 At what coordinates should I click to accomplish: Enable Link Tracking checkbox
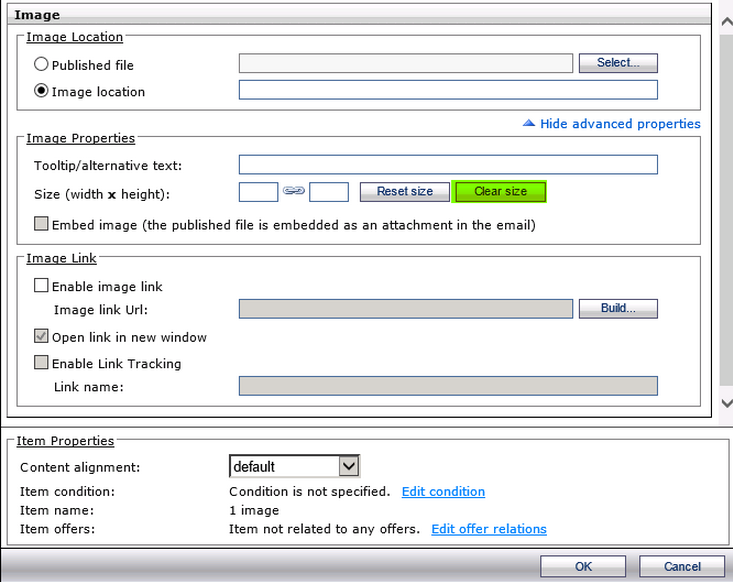tap(42, 363)
